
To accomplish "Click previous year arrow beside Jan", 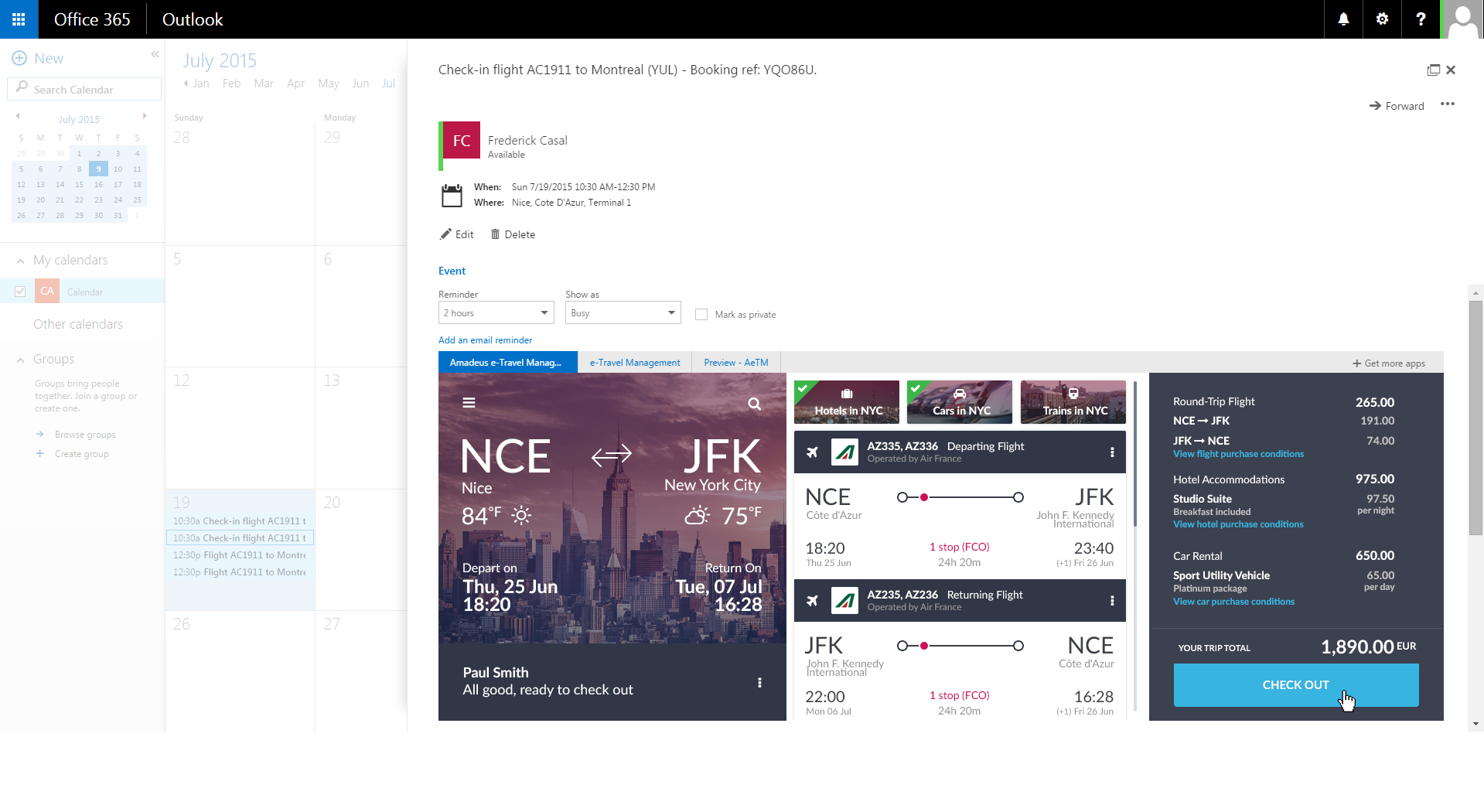I will point(186,84).
